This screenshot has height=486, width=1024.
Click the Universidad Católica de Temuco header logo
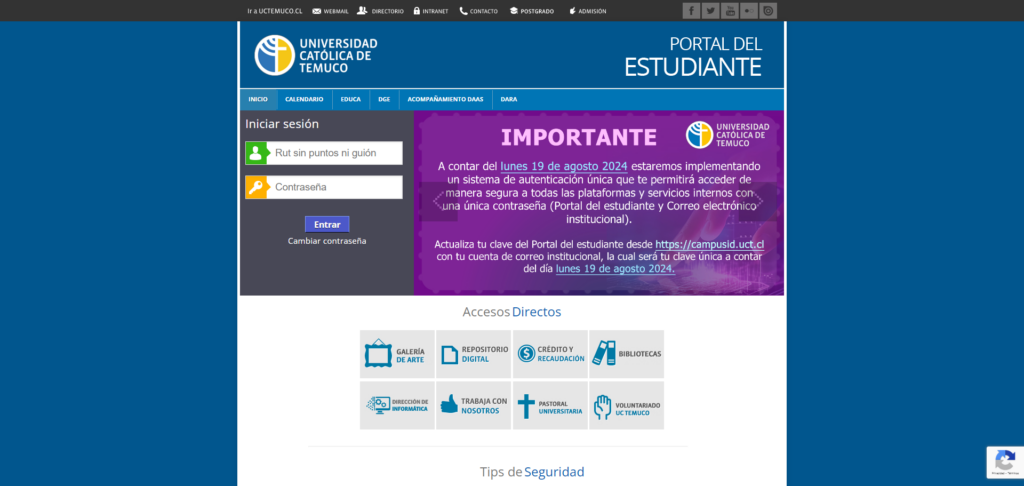(x=316, y=55)
